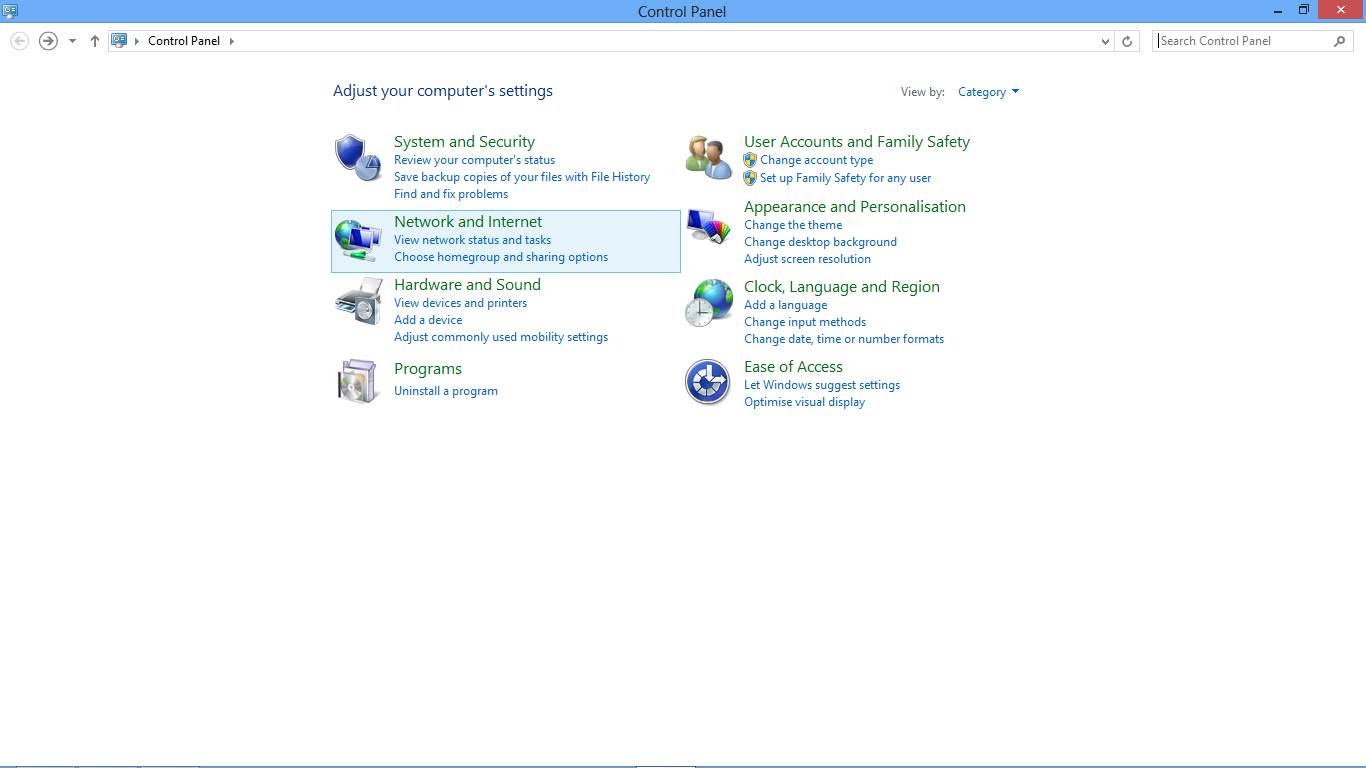Open the Network and Internet globe icon

[358, 241]
